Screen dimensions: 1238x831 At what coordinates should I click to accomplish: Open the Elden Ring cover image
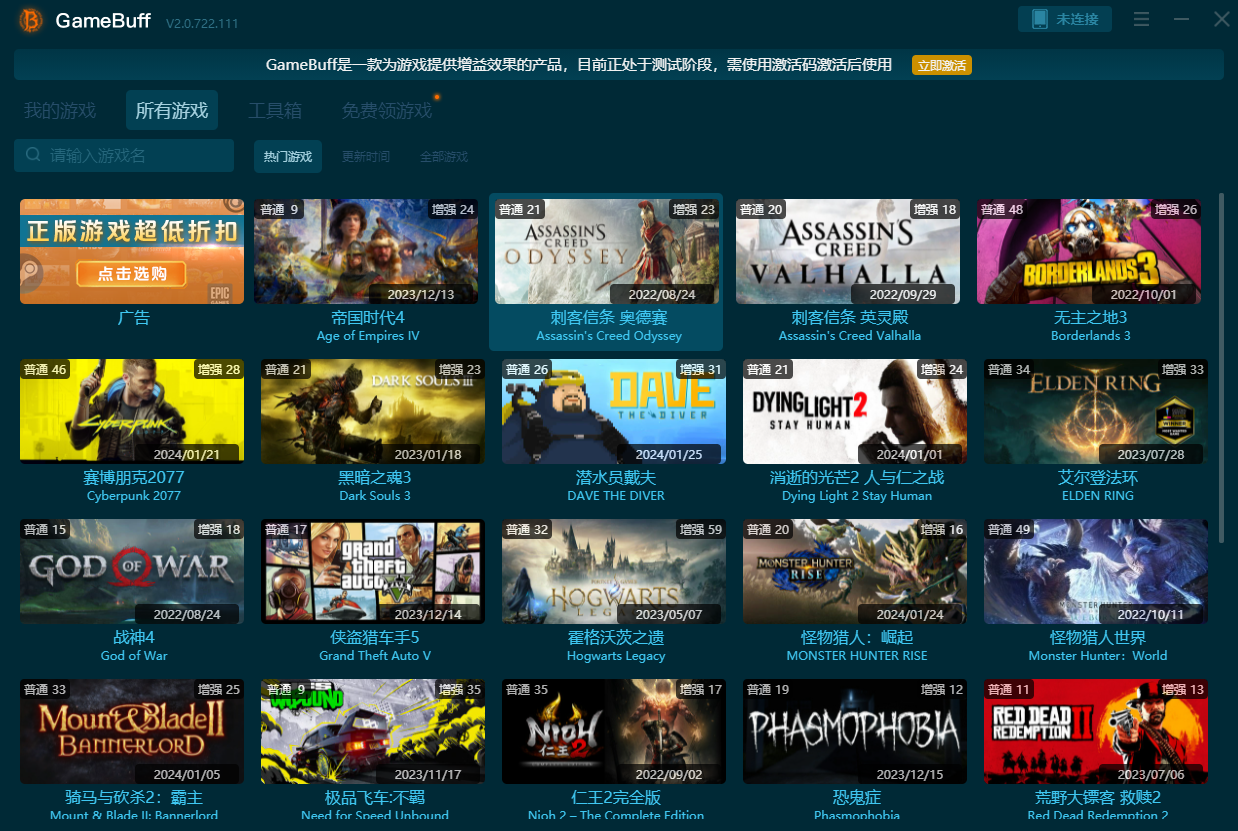coord(1096,411)
